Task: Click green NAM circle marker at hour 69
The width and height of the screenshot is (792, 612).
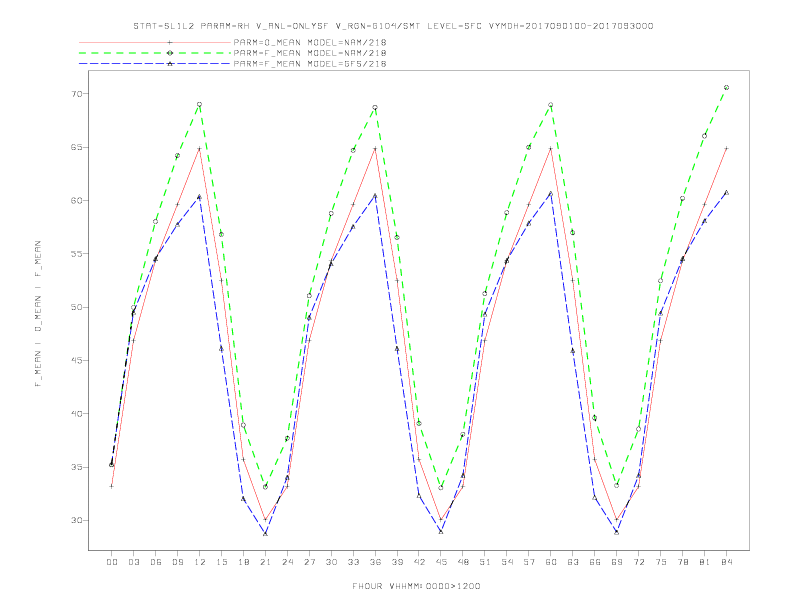Action: click(617, 486)
